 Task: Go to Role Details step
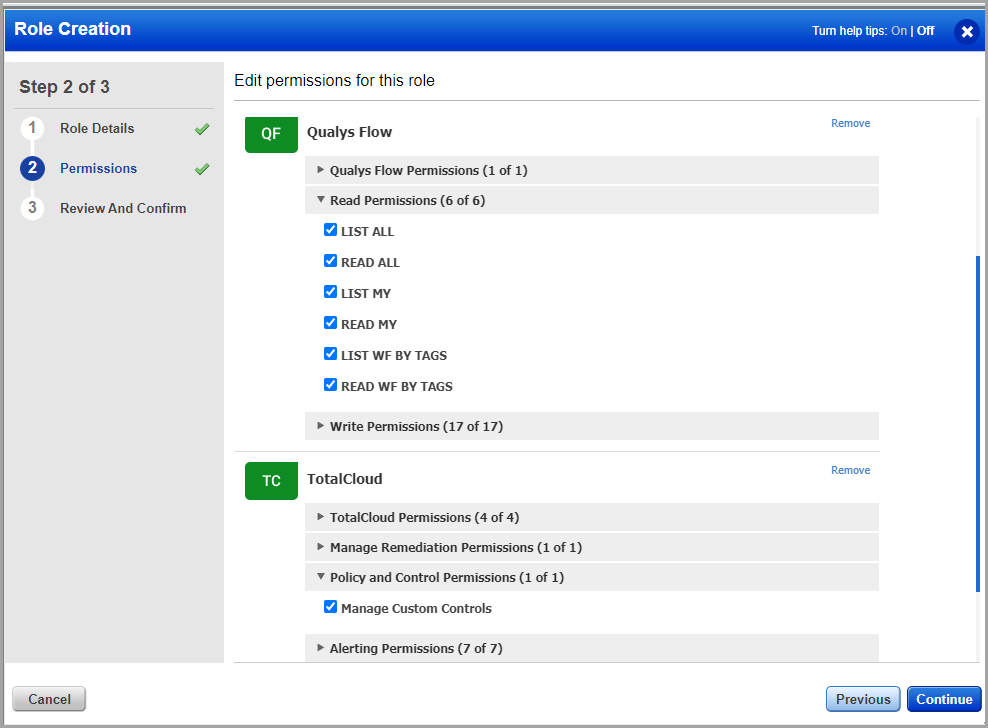[x=97, y=129]
